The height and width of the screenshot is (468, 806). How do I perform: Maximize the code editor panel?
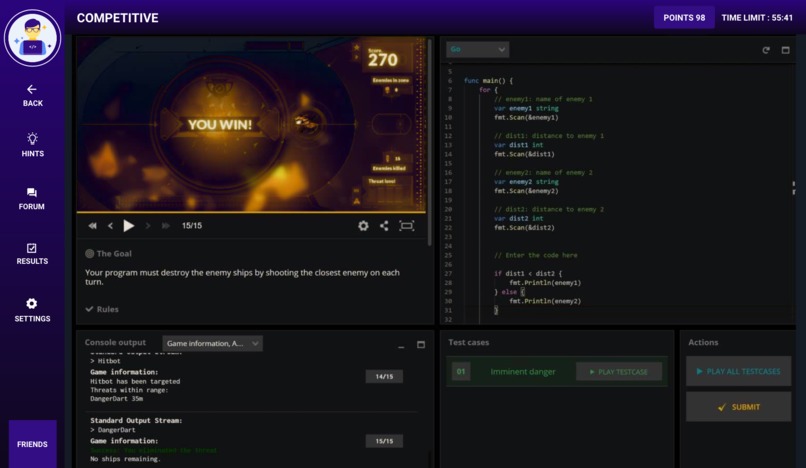(785, 50)
